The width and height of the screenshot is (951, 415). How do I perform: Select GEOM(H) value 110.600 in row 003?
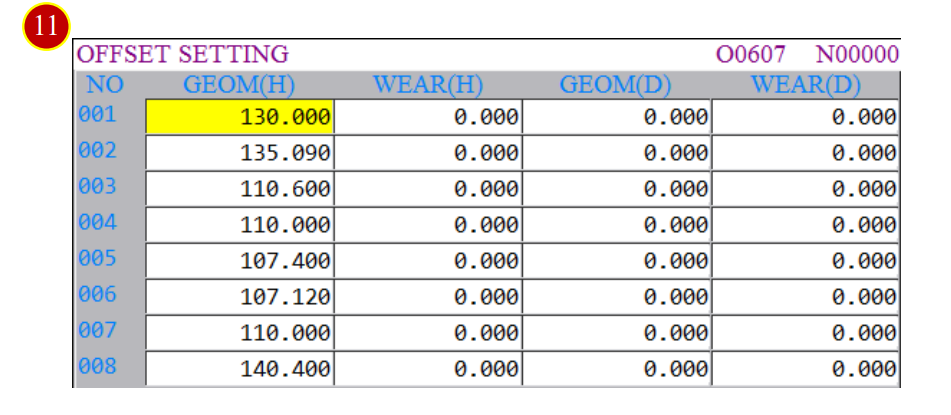tap(240, 189)
